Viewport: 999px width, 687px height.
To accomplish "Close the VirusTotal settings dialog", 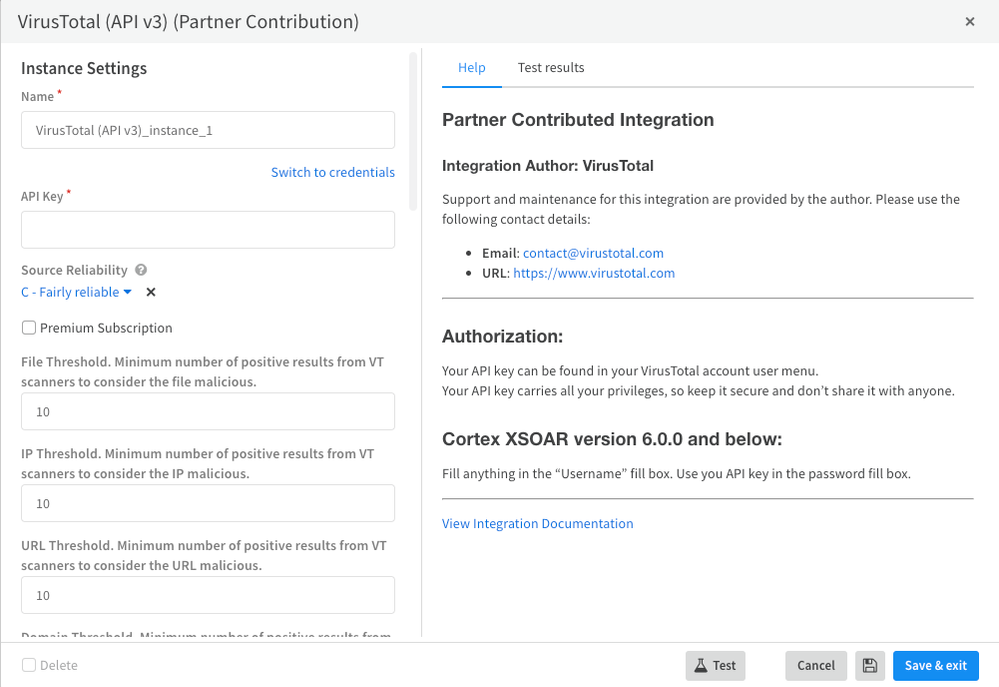I will (970, 22).
